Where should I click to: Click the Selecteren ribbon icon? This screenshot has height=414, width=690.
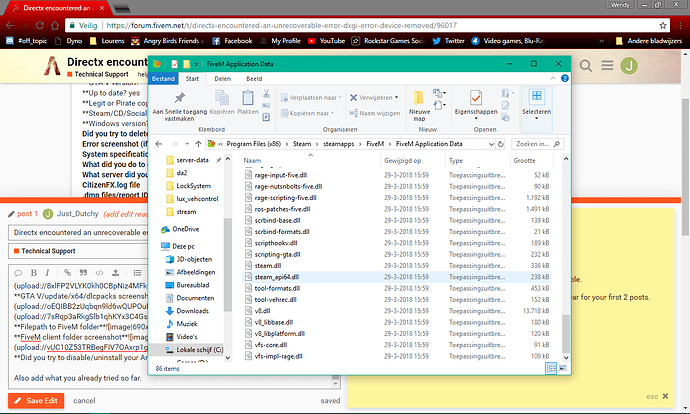pyautogui.click(x=536, y=96)
